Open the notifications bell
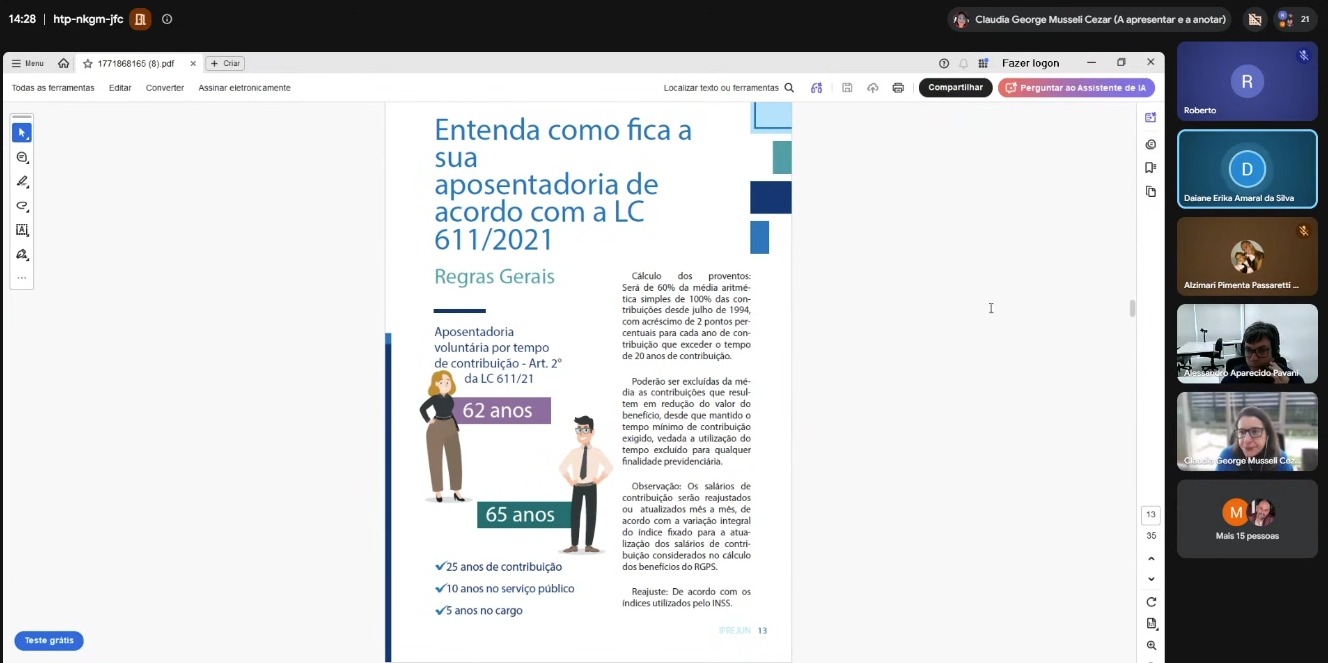 pyautogui.click(x=964, y=63)
